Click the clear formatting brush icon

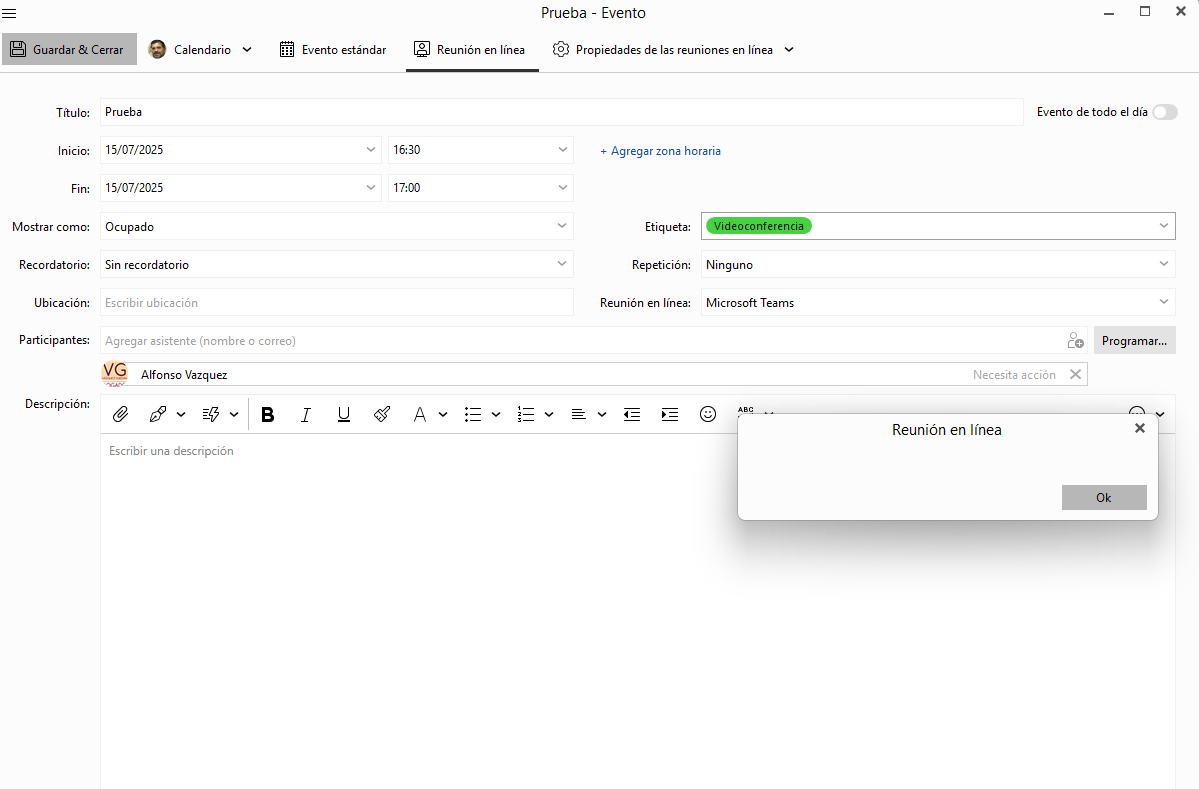[382, 414]
